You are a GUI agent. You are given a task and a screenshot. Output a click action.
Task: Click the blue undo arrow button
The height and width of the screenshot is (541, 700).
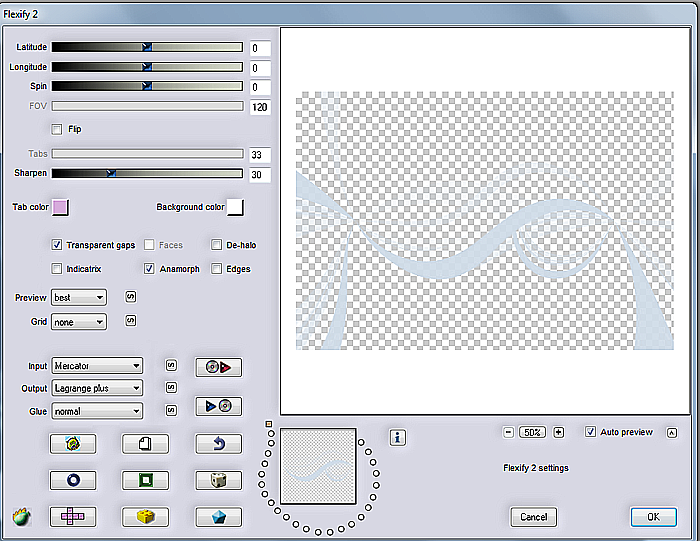point(218,444)
